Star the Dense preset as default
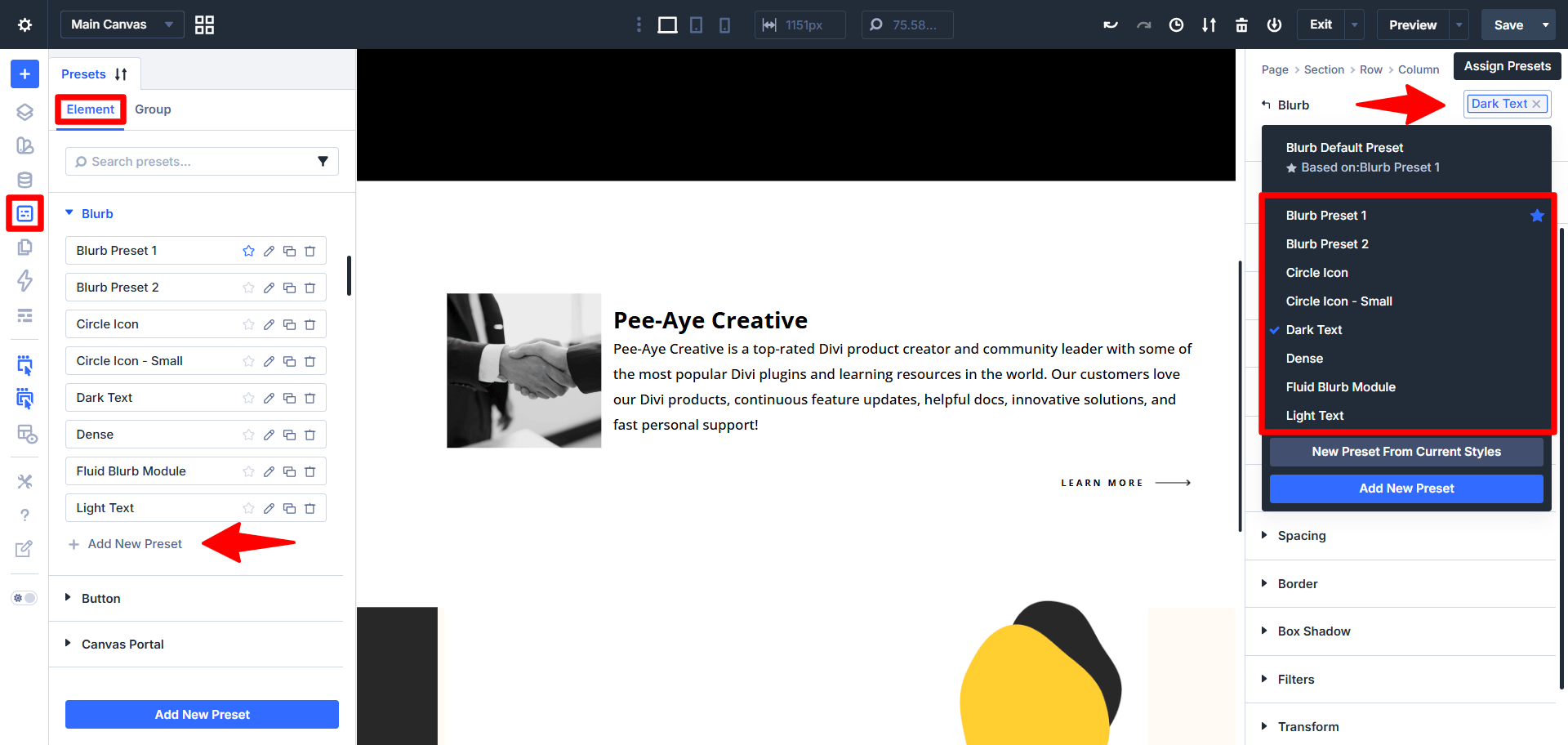Screen dimensions: 1568x745 click(248, 435)
